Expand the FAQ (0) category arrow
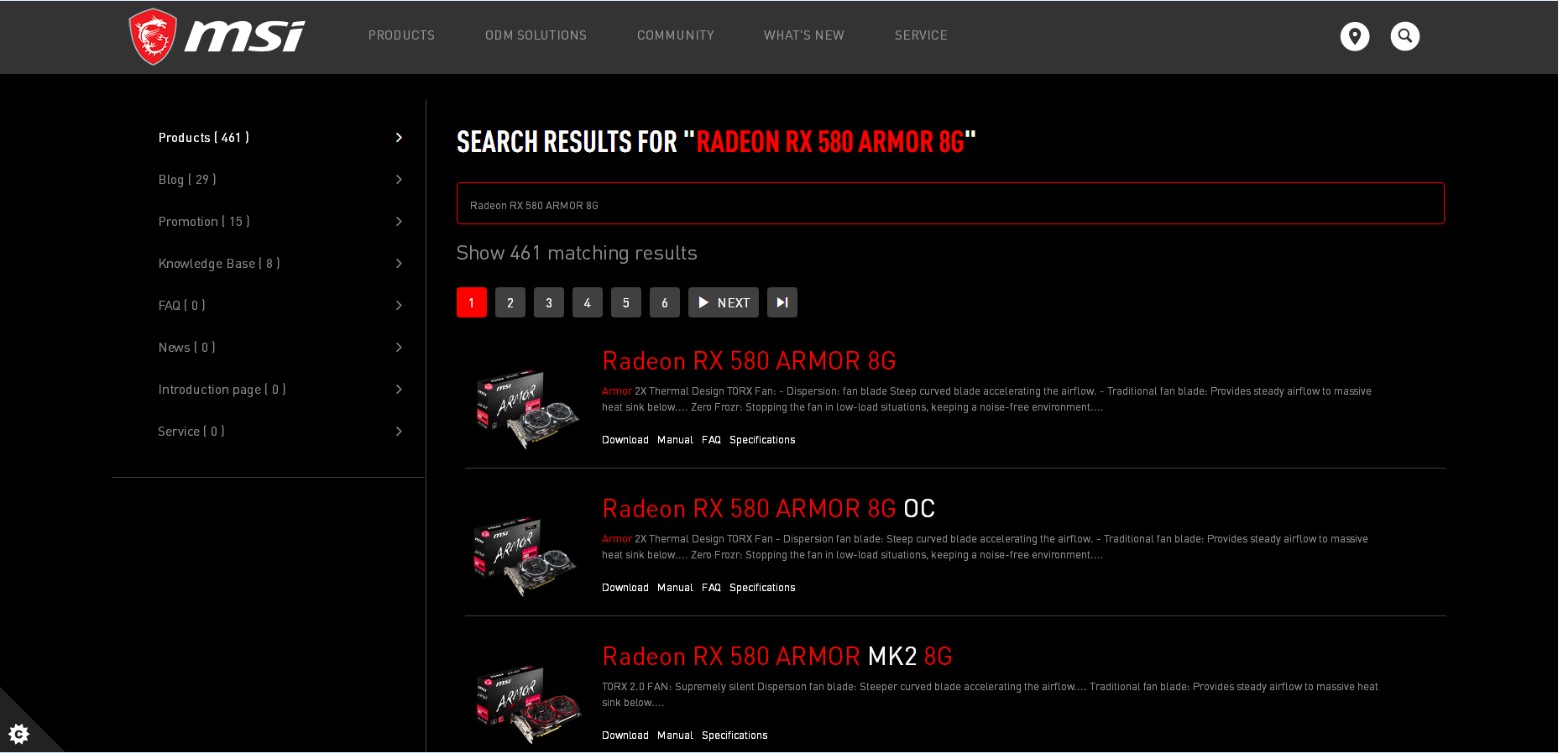This screenshot has height=753, width=1559. [x=399, y=305]
